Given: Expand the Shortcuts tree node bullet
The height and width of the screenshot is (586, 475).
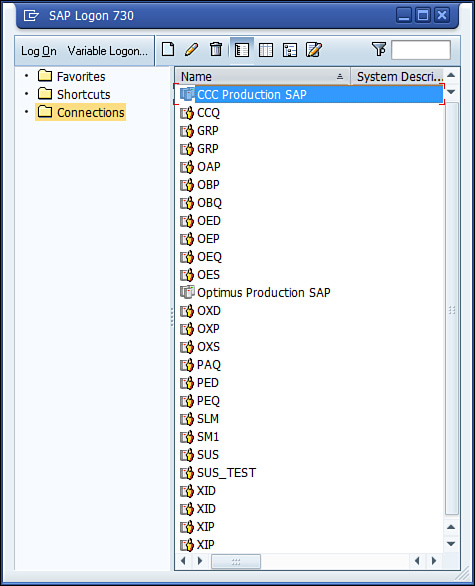Looking at the screenshot, I should [x=26, y=93].
